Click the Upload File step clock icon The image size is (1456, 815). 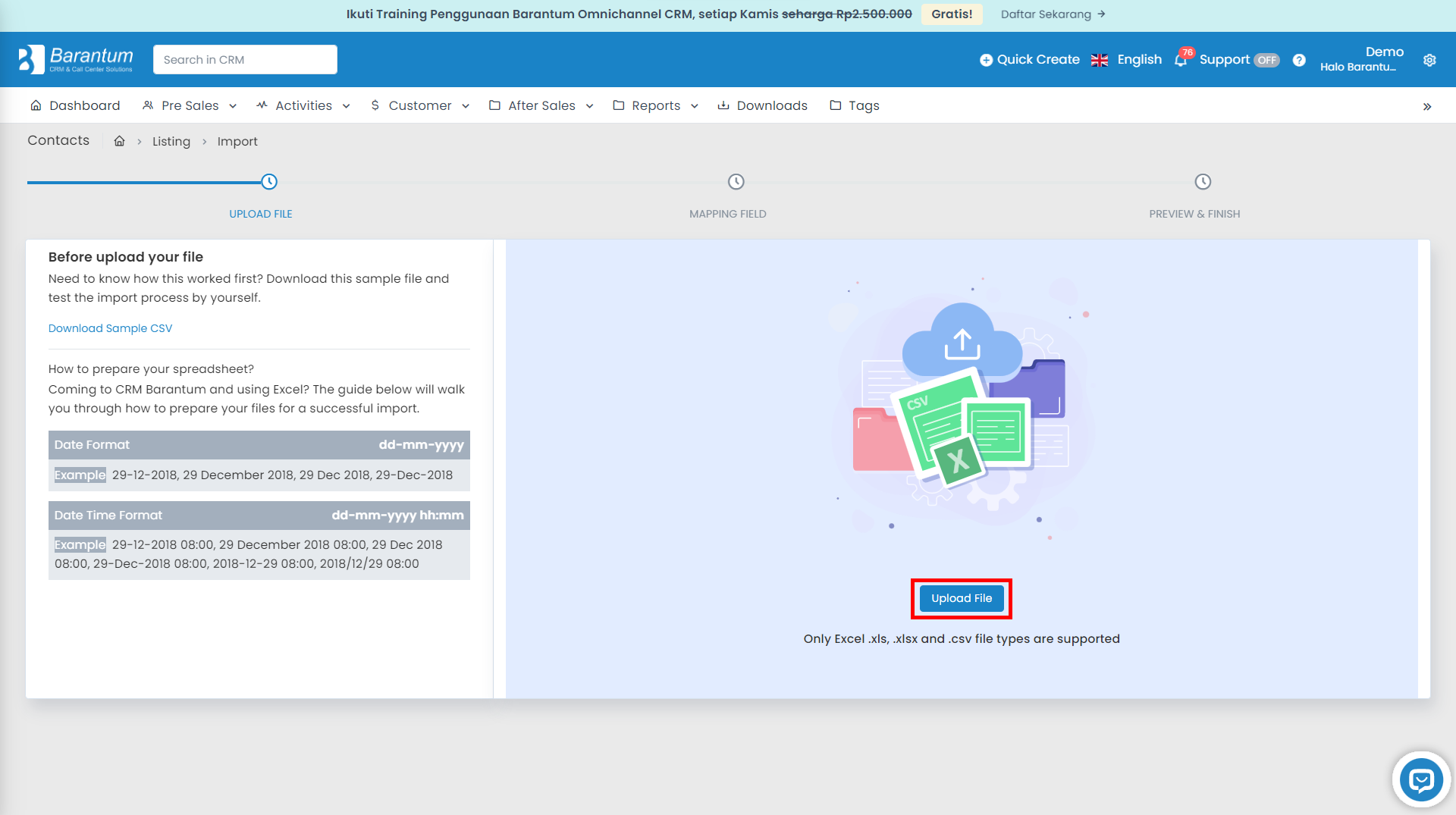click(269, 182)
